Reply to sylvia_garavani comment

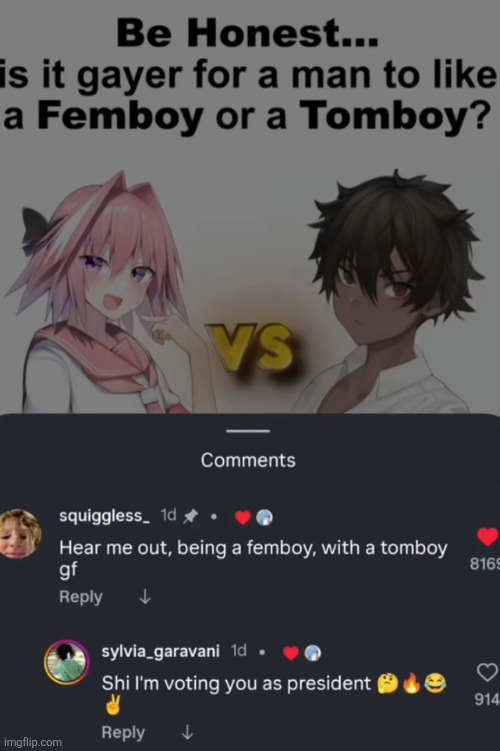tap(123, 732)
